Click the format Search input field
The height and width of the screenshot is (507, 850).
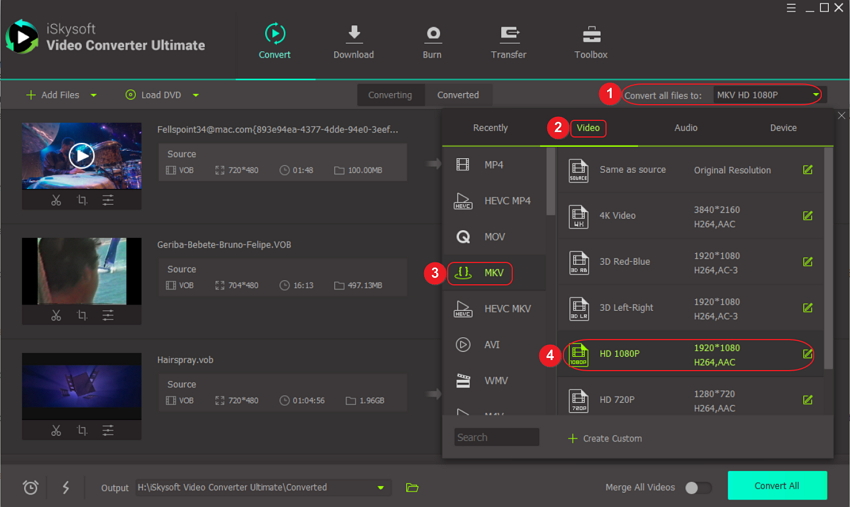(x=496, y=437)
